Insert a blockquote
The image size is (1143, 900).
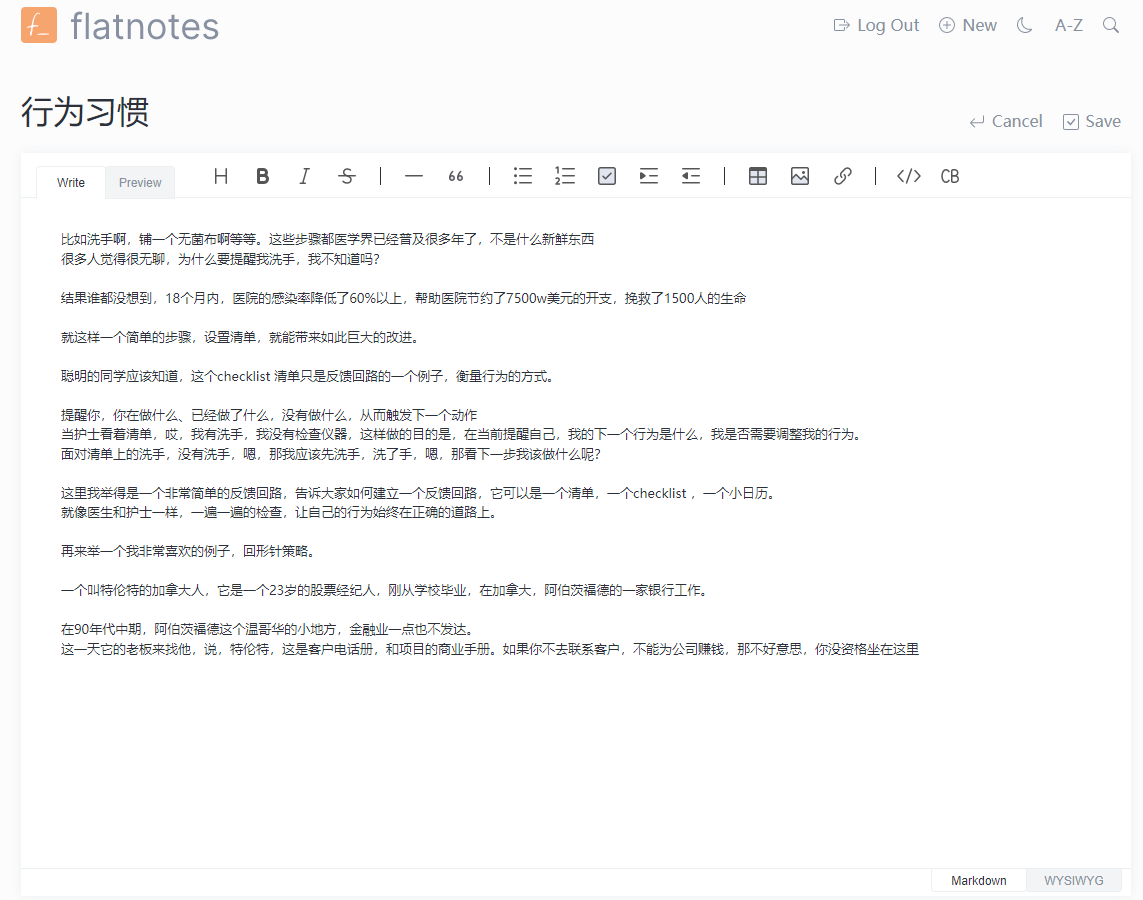click(x=455, y=176)
